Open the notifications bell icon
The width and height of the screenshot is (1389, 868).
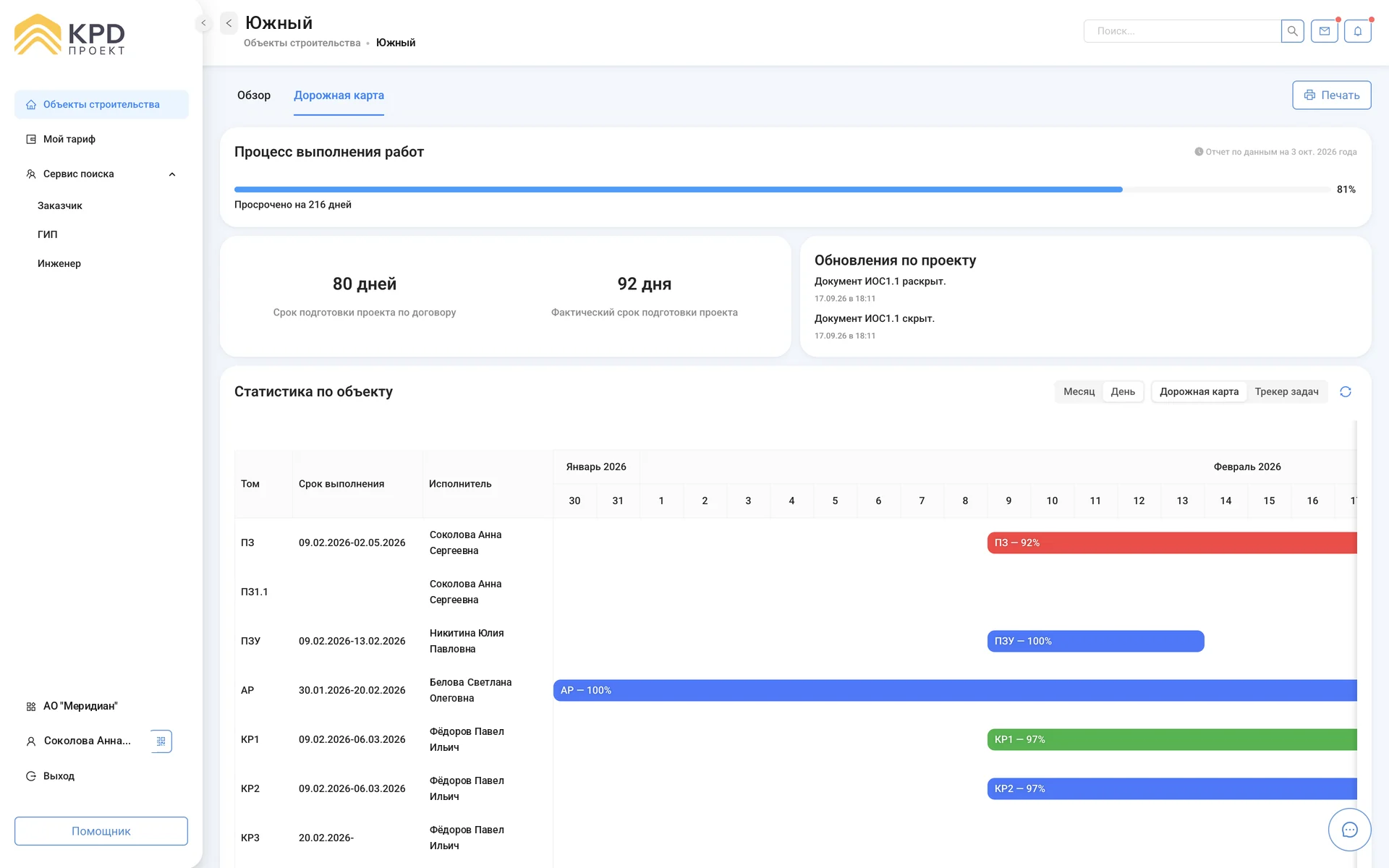[x=1358, y=31]
